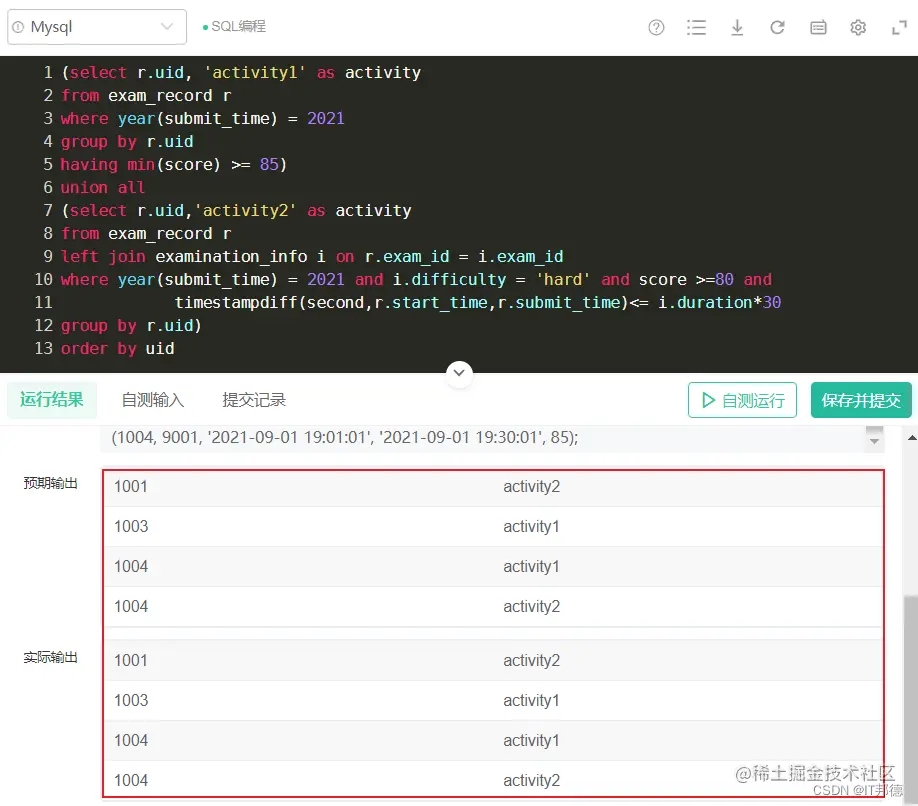Viewport: 918px width, 806px height.
Task: Click the SQL编程 label
Action: 238,26
